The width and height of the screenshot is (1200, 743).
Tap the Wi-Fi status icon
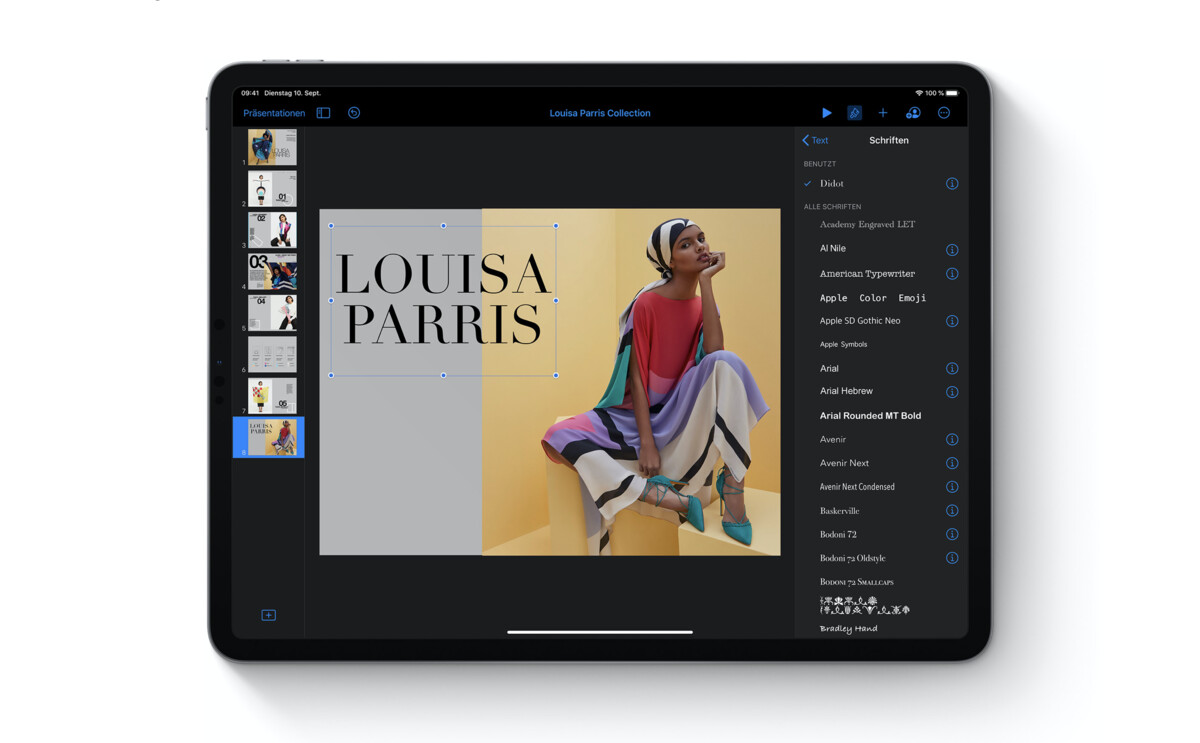point(919,93)
